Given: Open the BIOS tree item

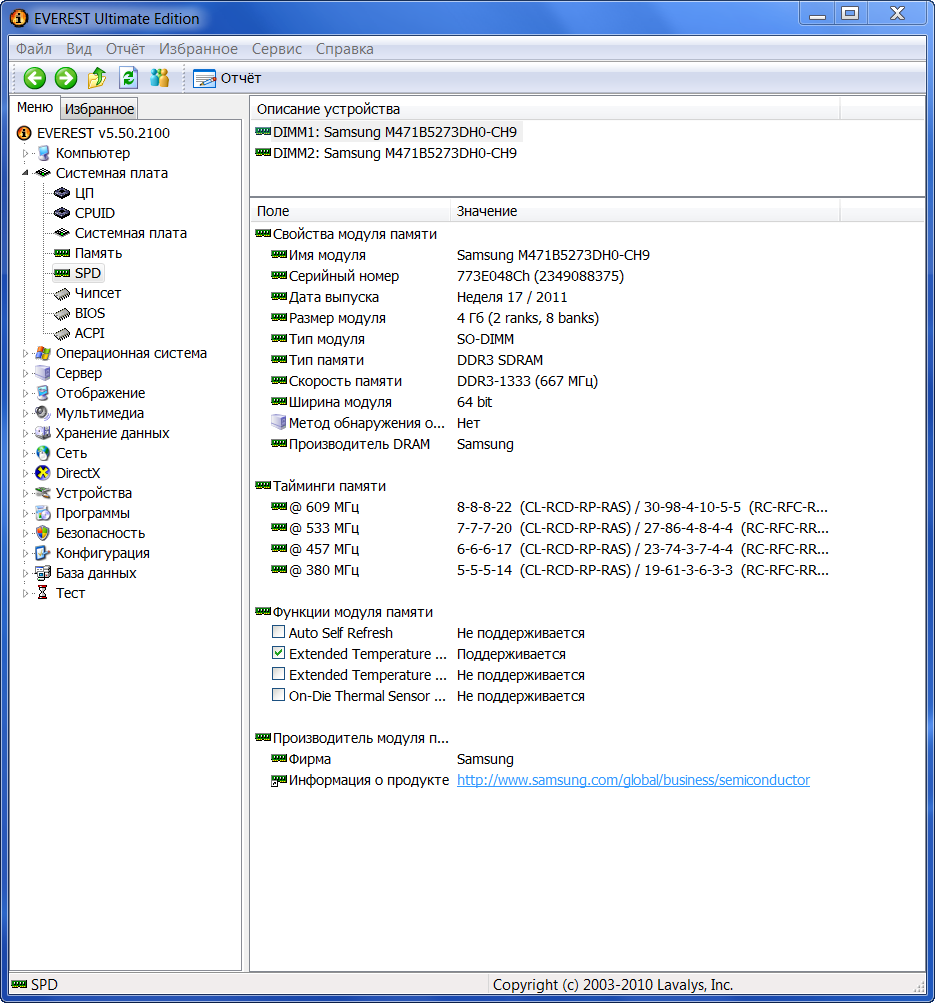Looking at the screenshot, I should click(x=90, y=313).
